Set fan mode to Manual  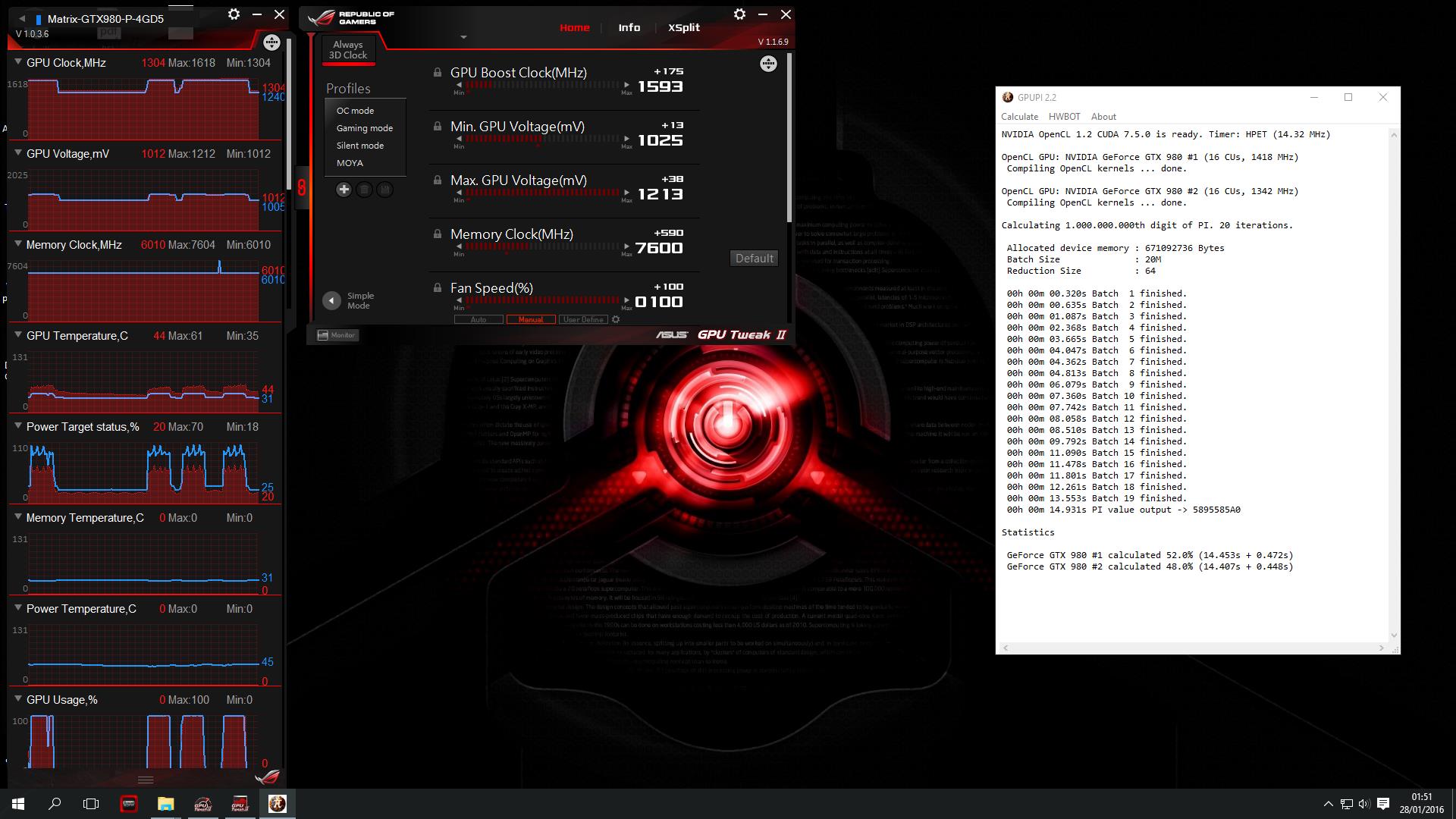point(531,320)
